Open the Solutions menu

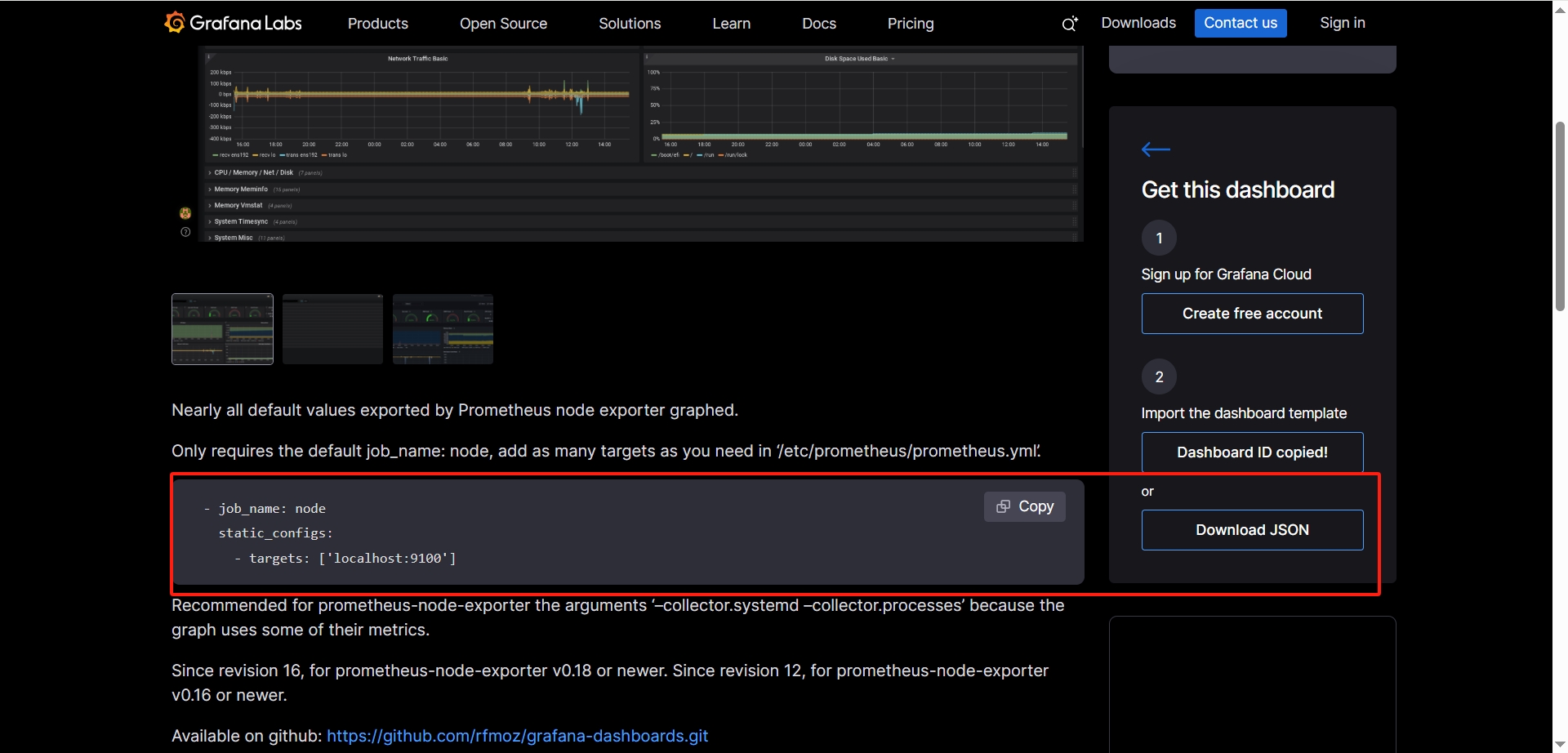point(629,24)
